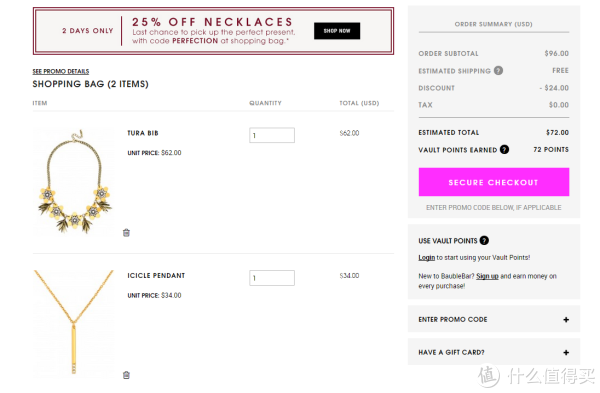Expand Enter Promo Code with the plus icon
Image resolution: width=600 pixels, height=393 pixels.
click(566, 320)
